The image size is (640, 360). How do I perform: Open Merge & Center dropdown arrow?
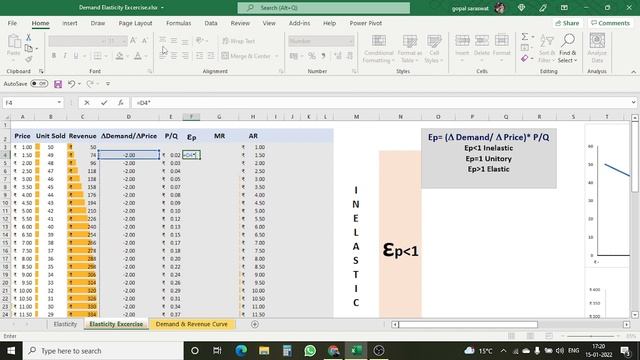click(x=276, y=56)
